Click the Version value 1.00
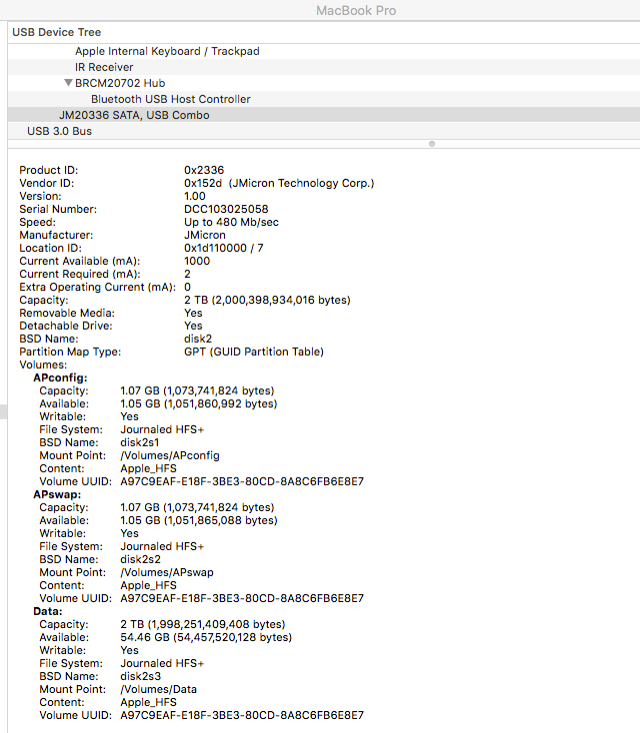Viewport: 640px width, 733px height. click(195, 196)
